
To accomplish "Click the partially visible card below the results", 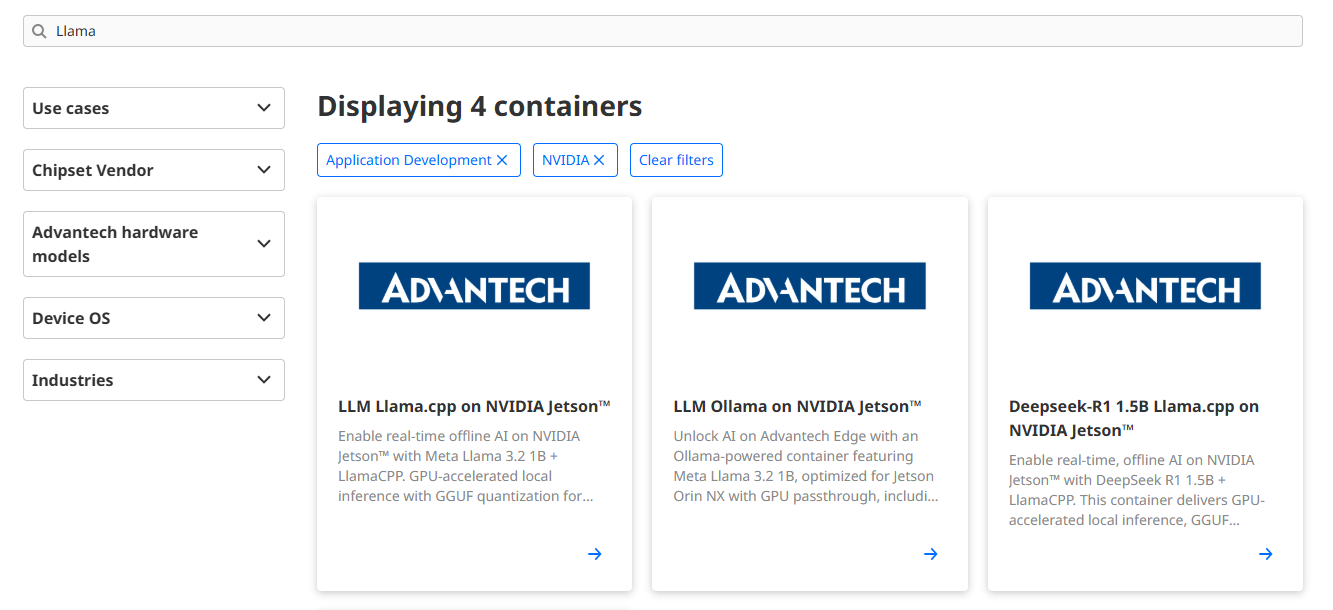I will [x=474, y=606].
